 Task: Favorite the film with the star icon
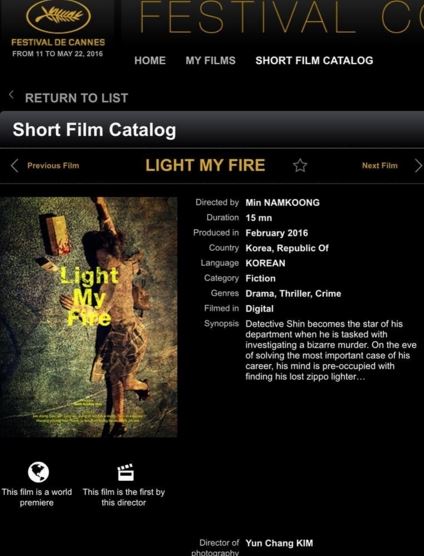click(x=300, y=165)
